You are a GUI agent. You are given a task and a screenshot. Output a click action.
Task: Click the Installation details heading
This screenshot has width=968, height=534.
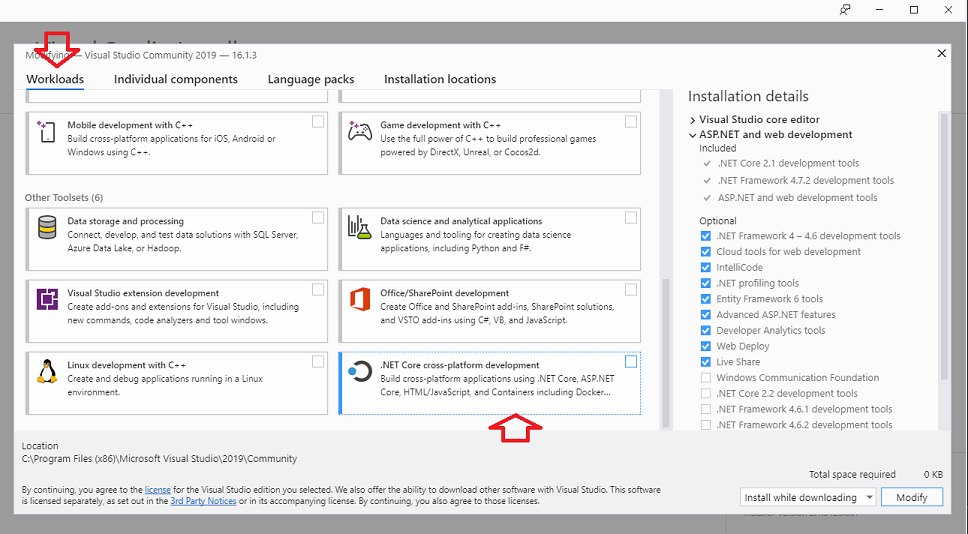click(748, 96)
